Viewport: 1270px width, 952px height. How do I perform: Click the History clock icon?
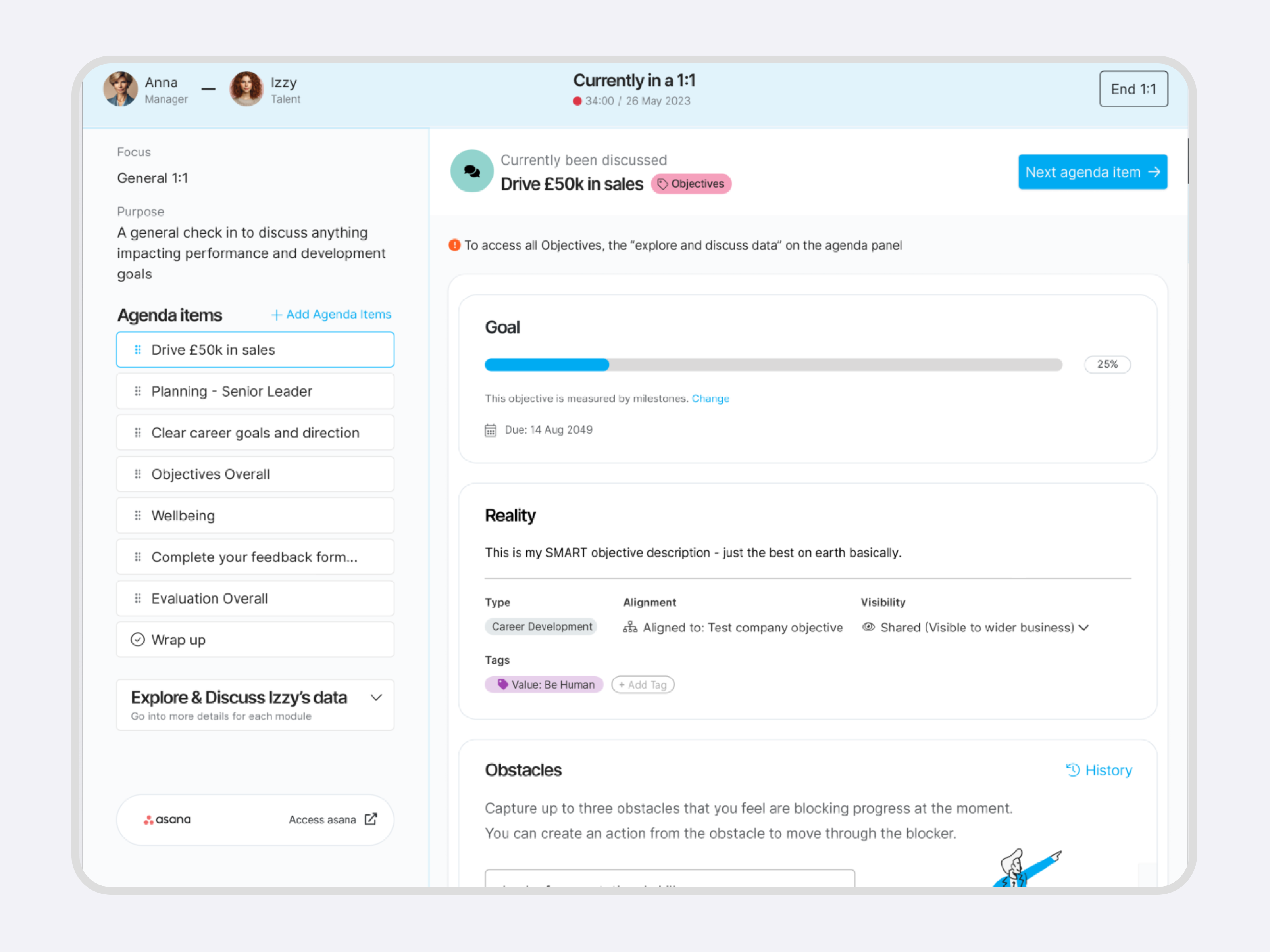click(1072, 770)
